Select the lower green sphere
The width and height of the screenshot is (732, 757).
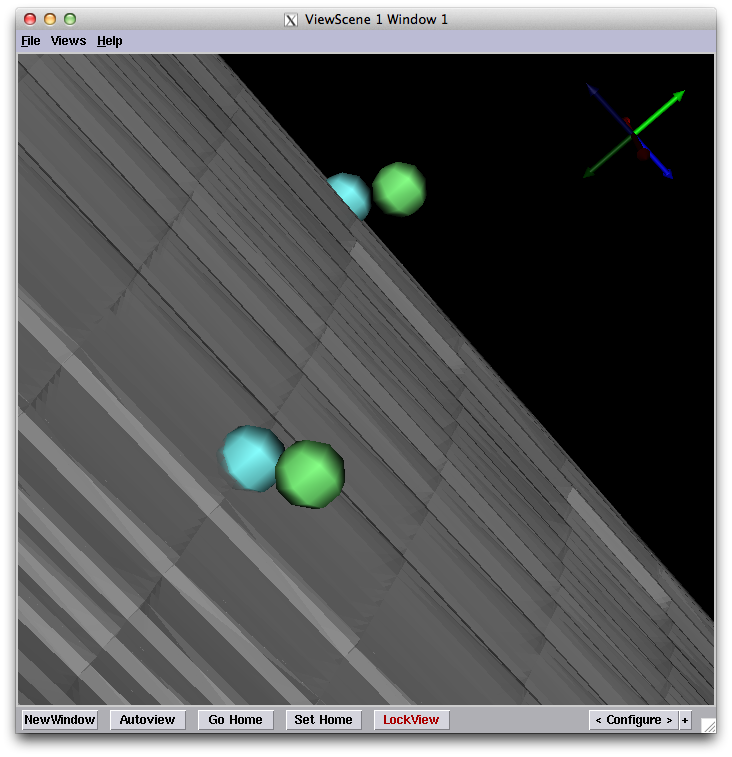pos(310,474)
